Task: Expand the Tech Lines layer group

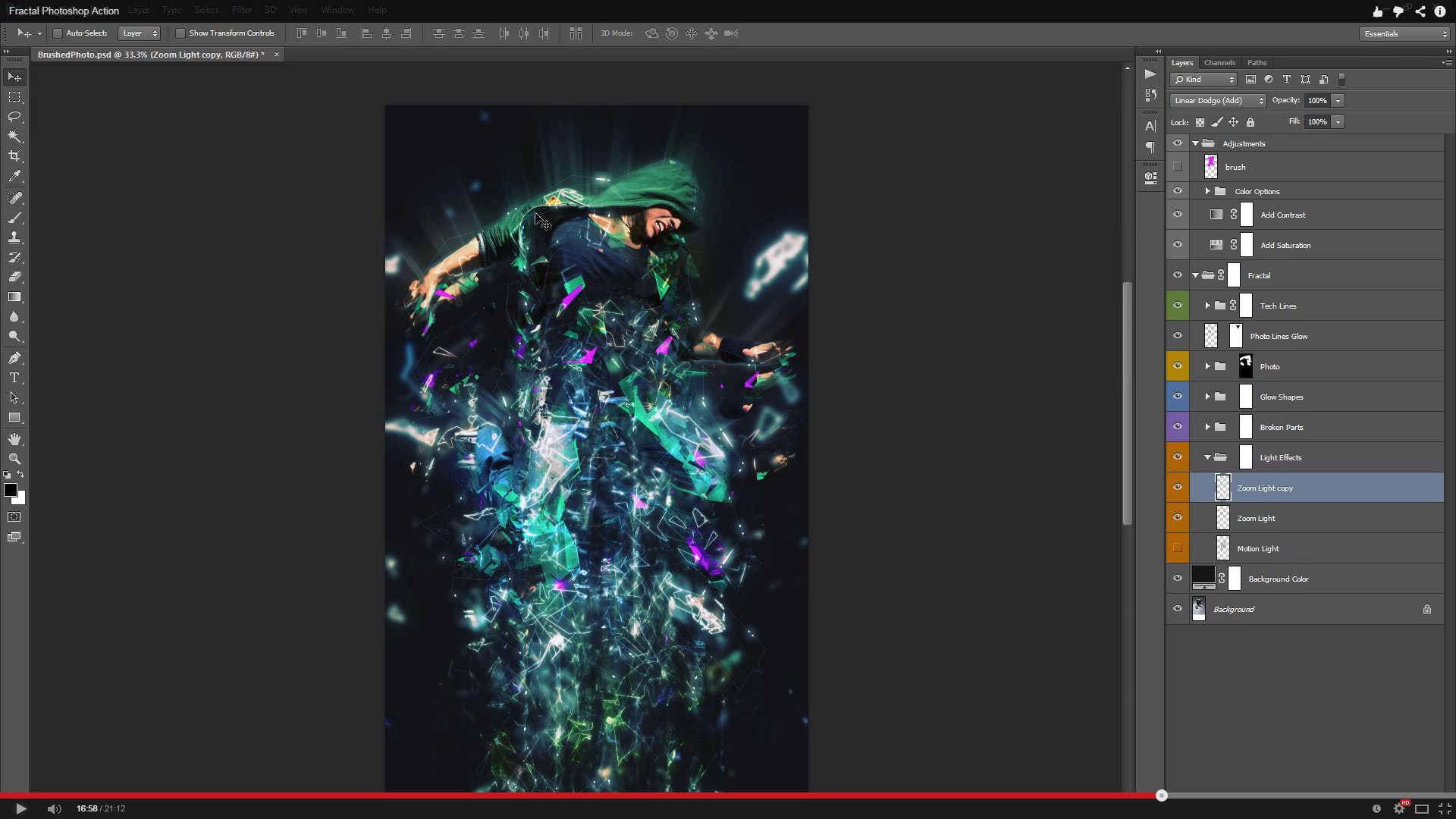Action: [1207, 306]
